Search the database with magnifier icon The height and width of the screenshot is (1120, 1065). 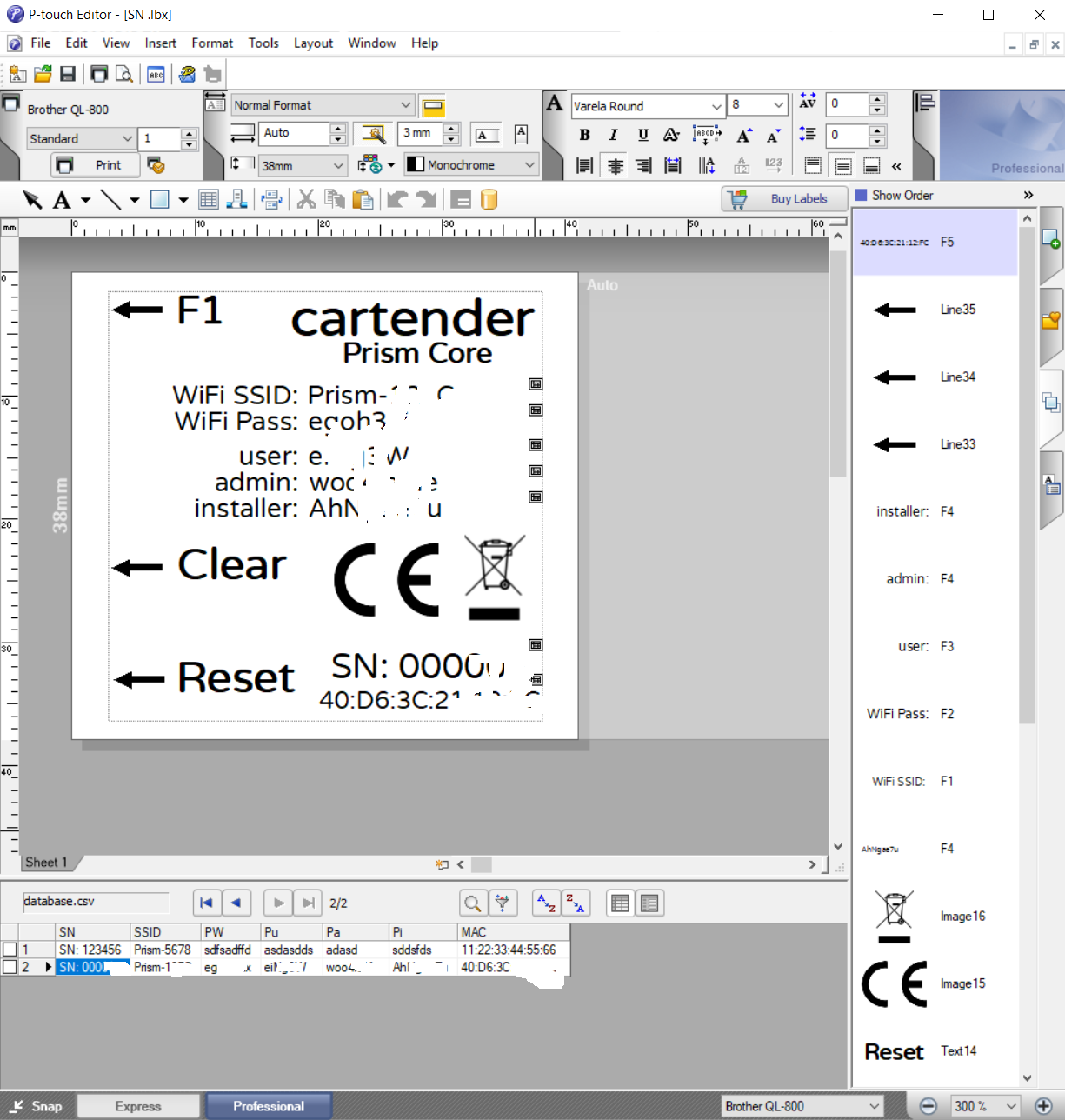(x=472, y=903)
